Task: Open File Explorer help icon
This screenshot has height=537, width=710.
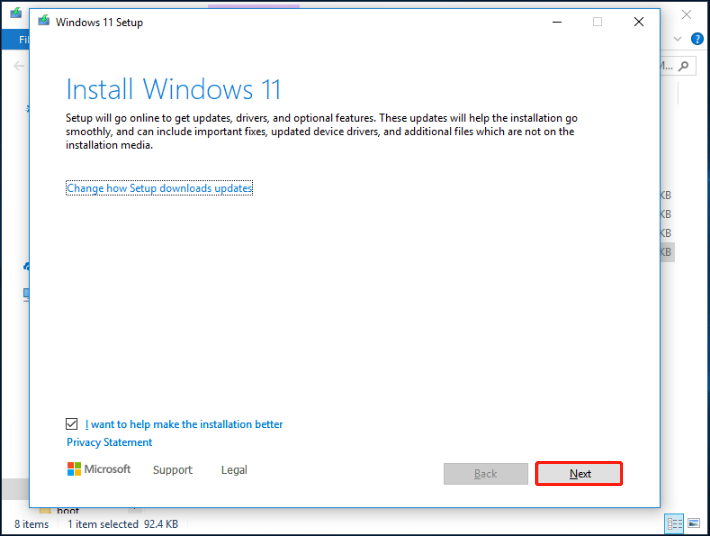Action: point(697,39)
